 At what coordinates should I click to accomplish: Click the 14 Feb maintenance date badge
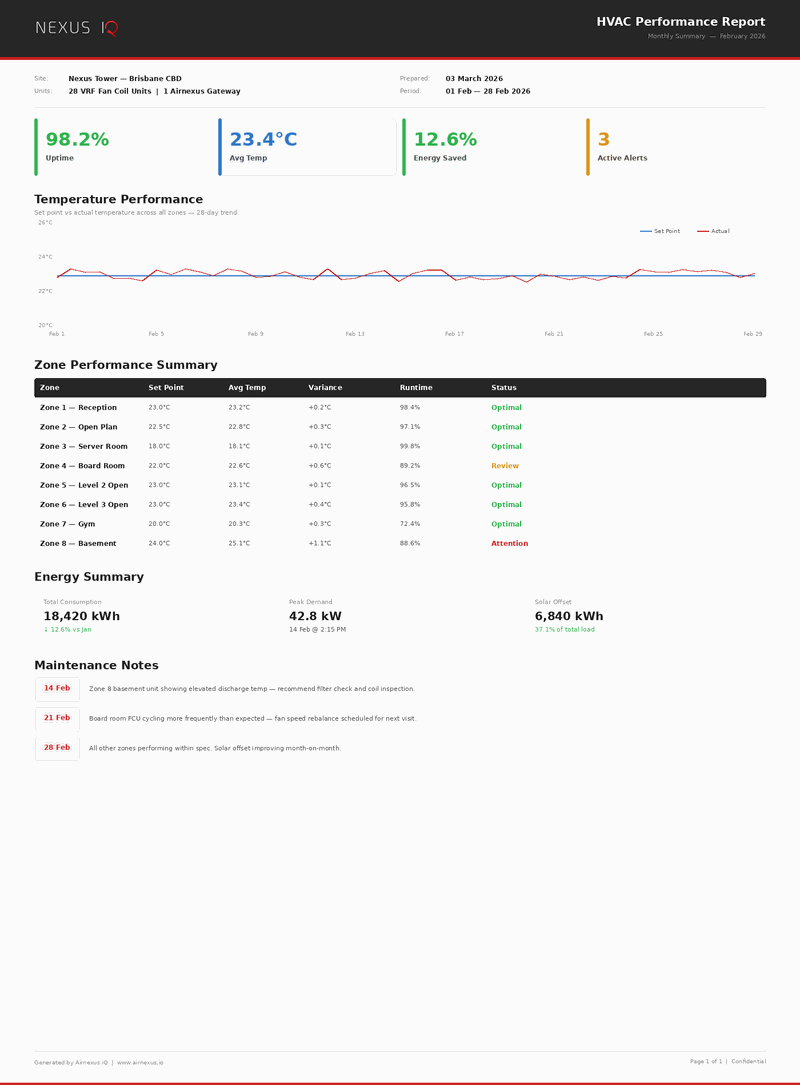(x=56, y=689)
